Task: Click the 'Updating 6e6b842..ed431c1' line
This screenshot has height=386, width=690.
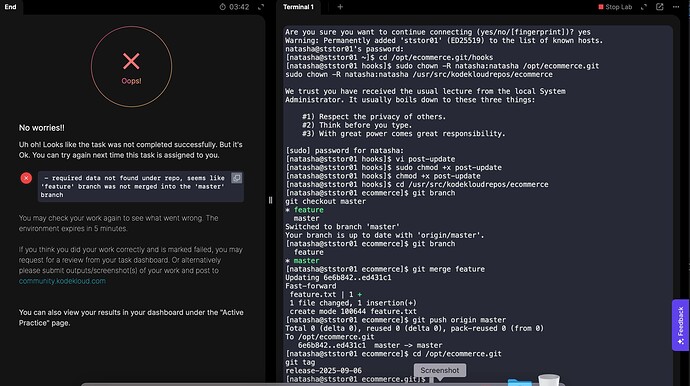Action: pyautogui.click(x=338, y=278)
